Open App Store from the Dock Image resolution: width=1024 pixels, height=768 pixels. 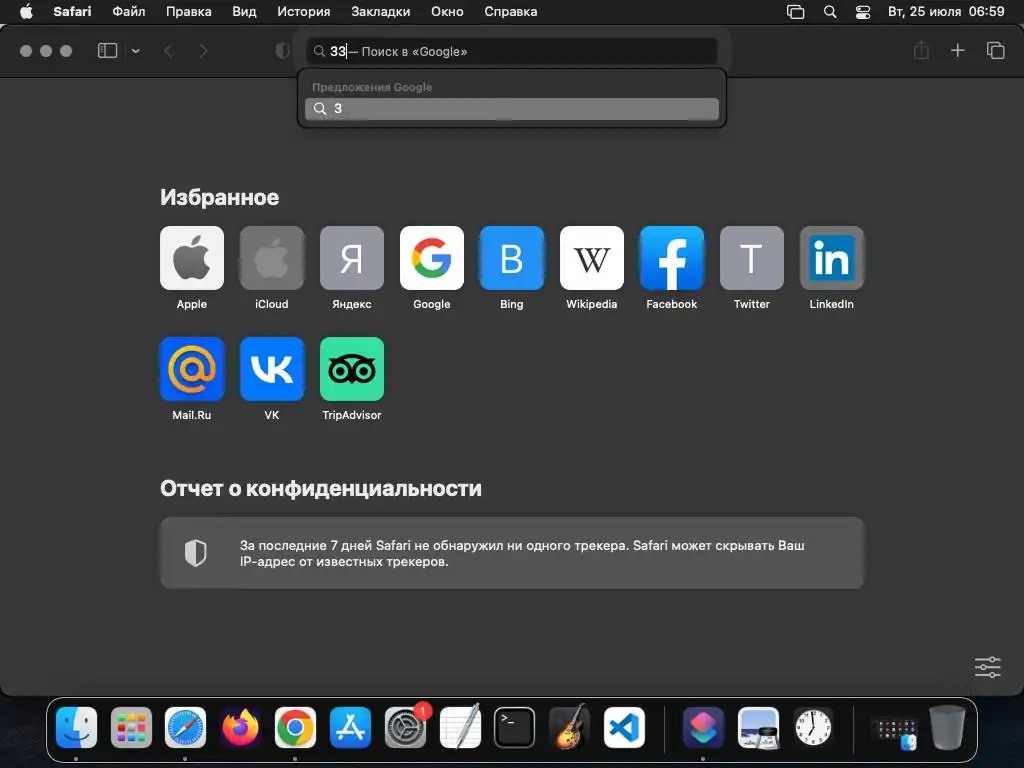[350, 727]
